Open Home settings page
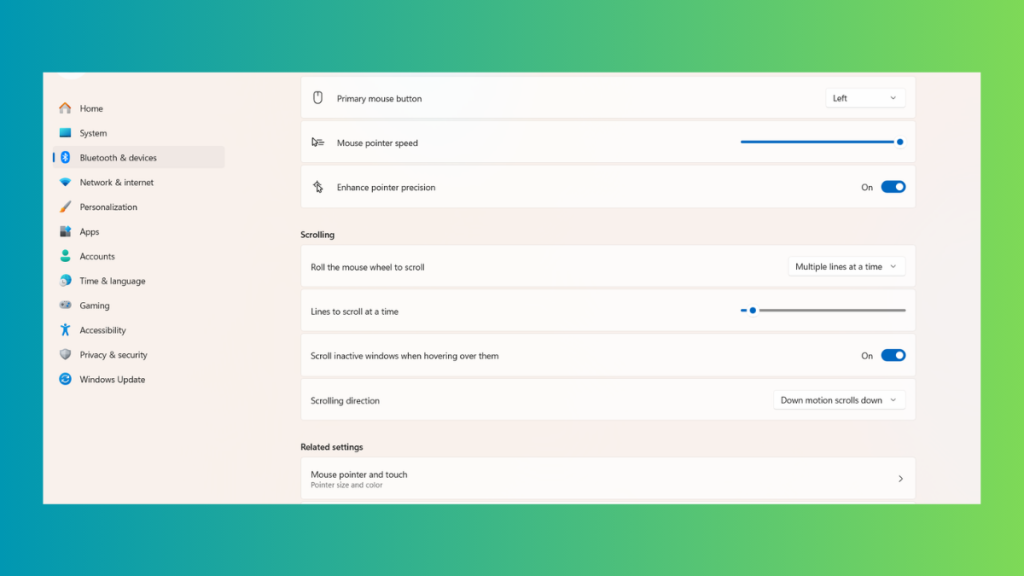1024x576 pixels. tap(138, 108)
